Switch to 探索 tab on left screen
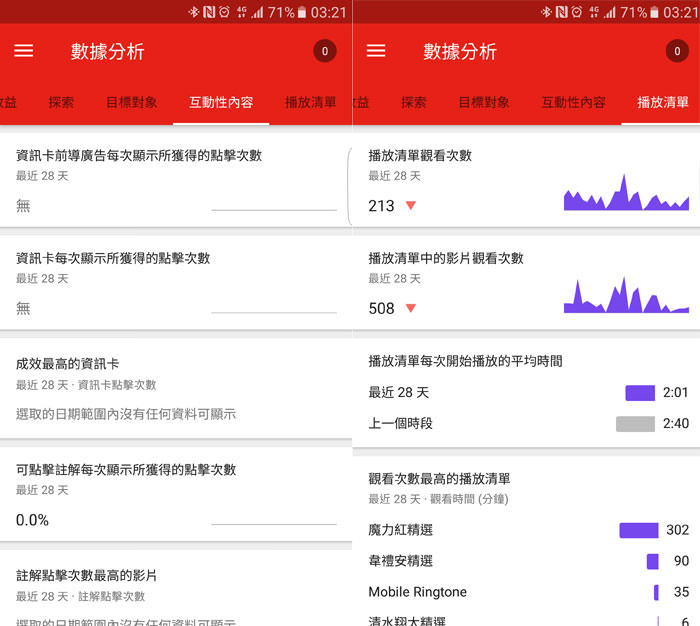This screenshot has height=626, width=700. [x=61, y=102]
